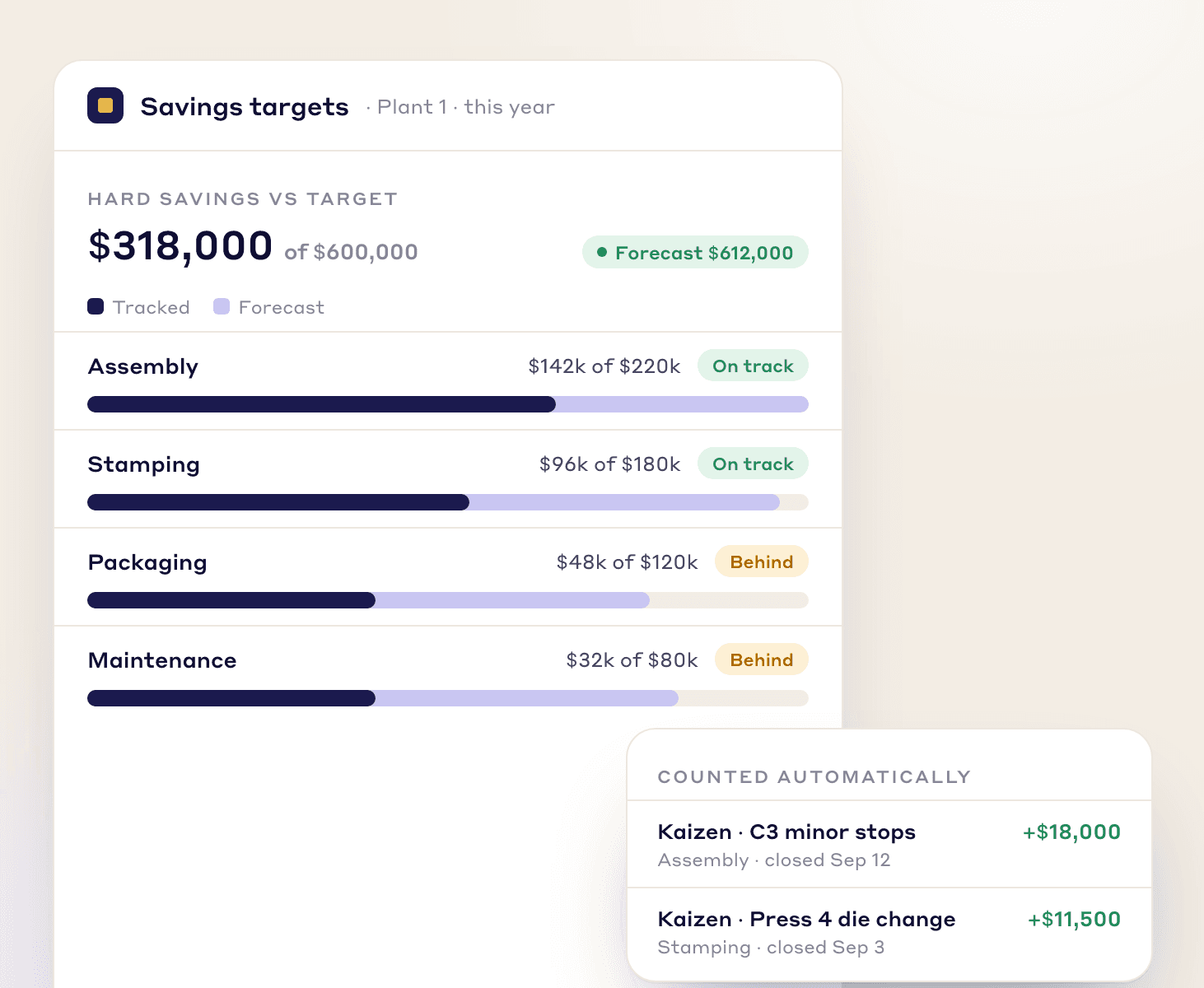Click '$32k of $80k' value
The image size is (1204, 988).
point(632,660)
